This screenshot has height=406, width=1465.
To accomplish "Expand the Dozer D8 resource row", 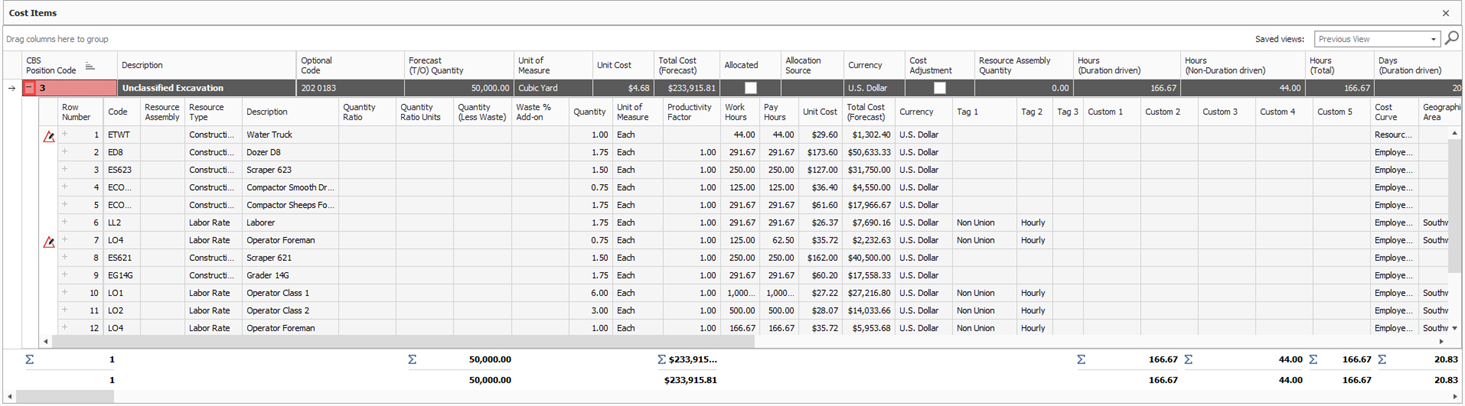I will point(65,152).
